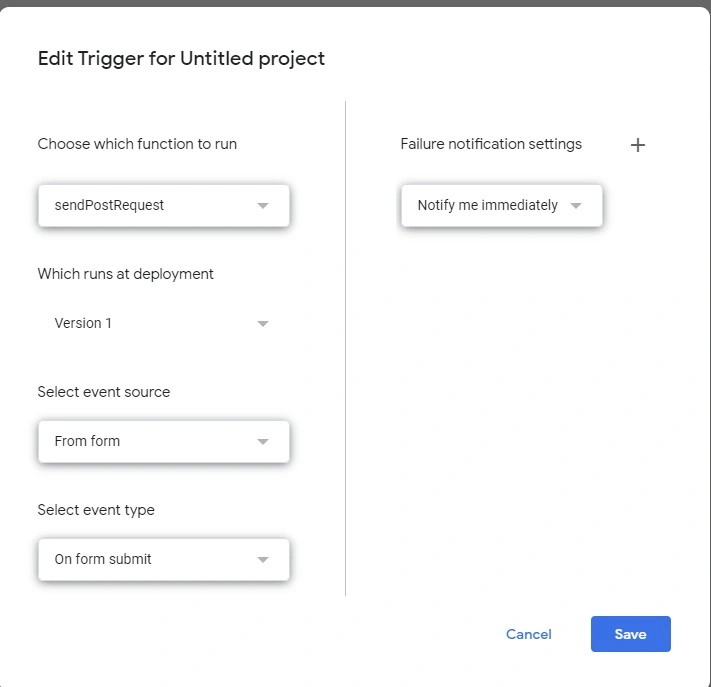Cancel editing the trigger
This screenshot has width=711, height=687.
point(529,634)
